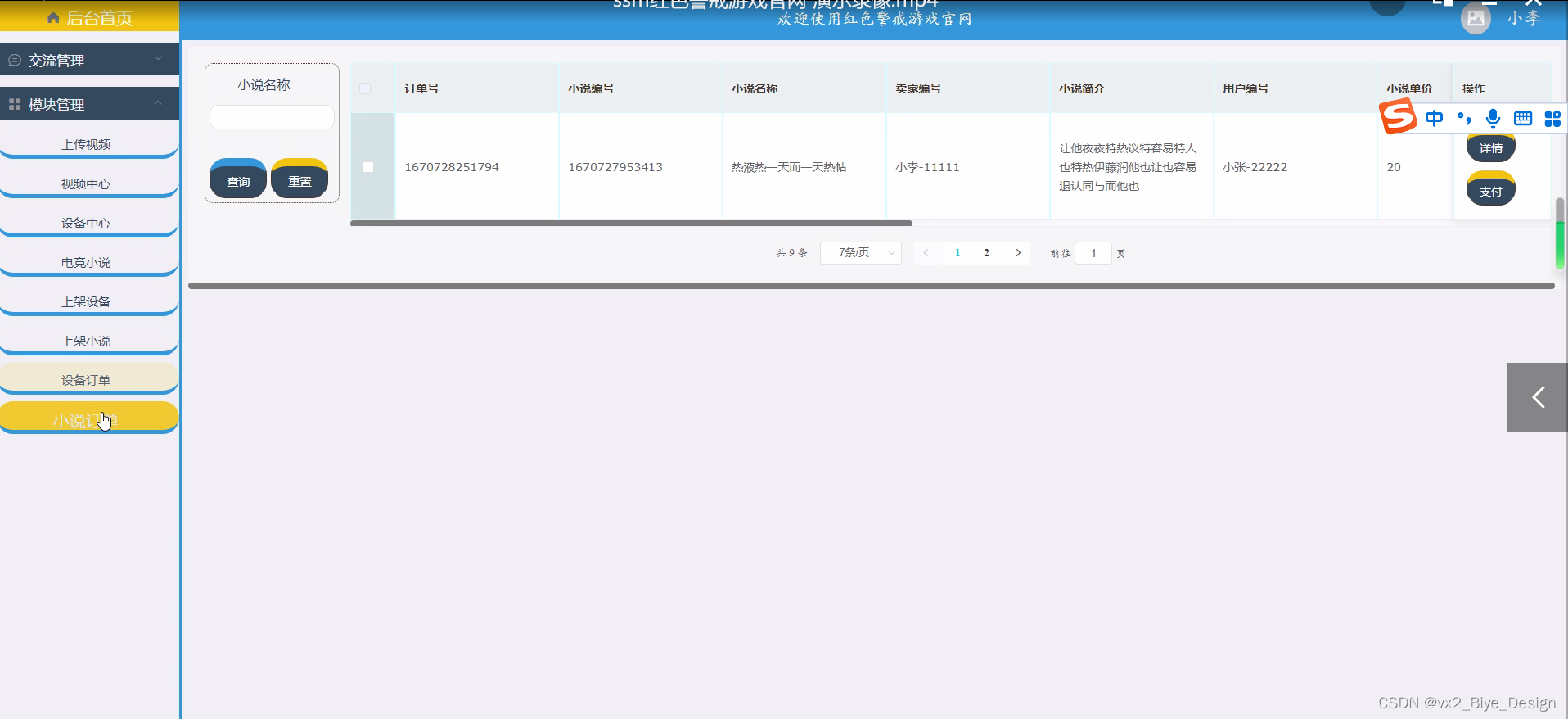This screenshot has height=719, width=1568.
Task: Collapse the 模块管理 menu
Action: pyautogui.click(x=89, y=104)
